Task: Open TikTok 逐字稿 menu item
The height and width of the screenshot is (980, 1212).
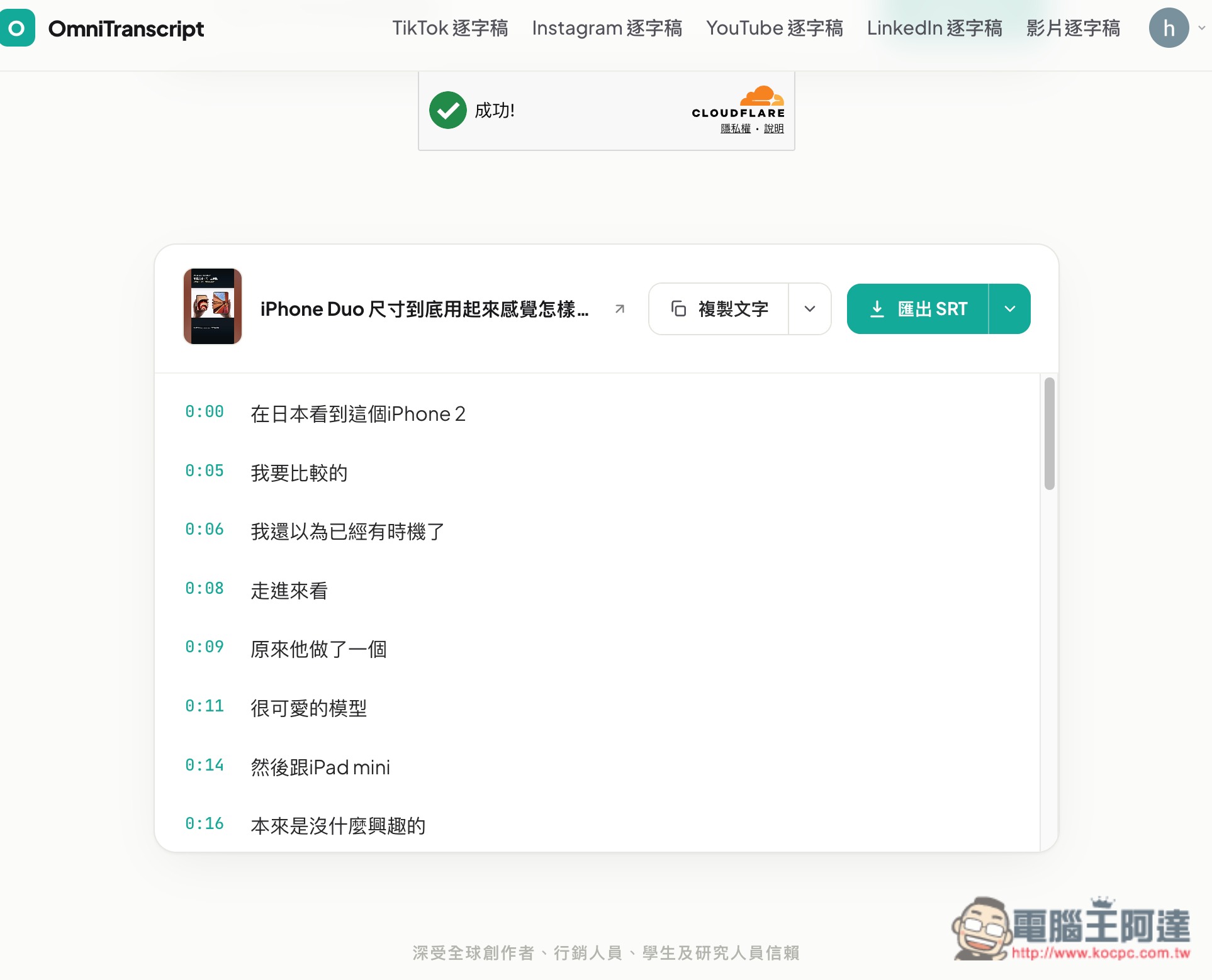Action: (x=450, y=28)
